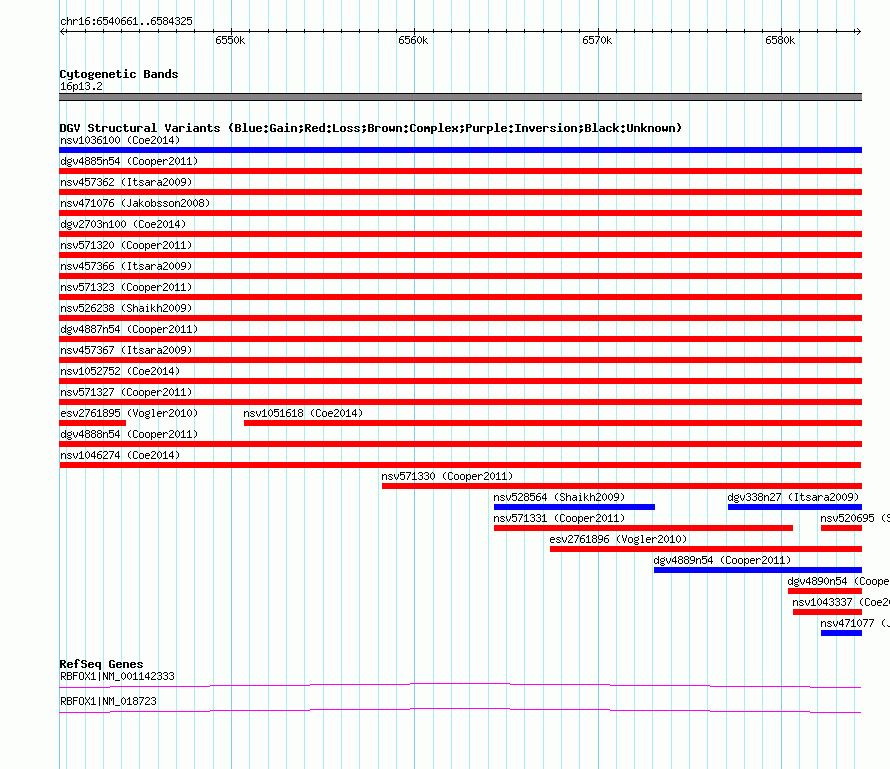Click the 6580k ruler label
Viewport: 890px width, 769px height.
coord(780,40)
